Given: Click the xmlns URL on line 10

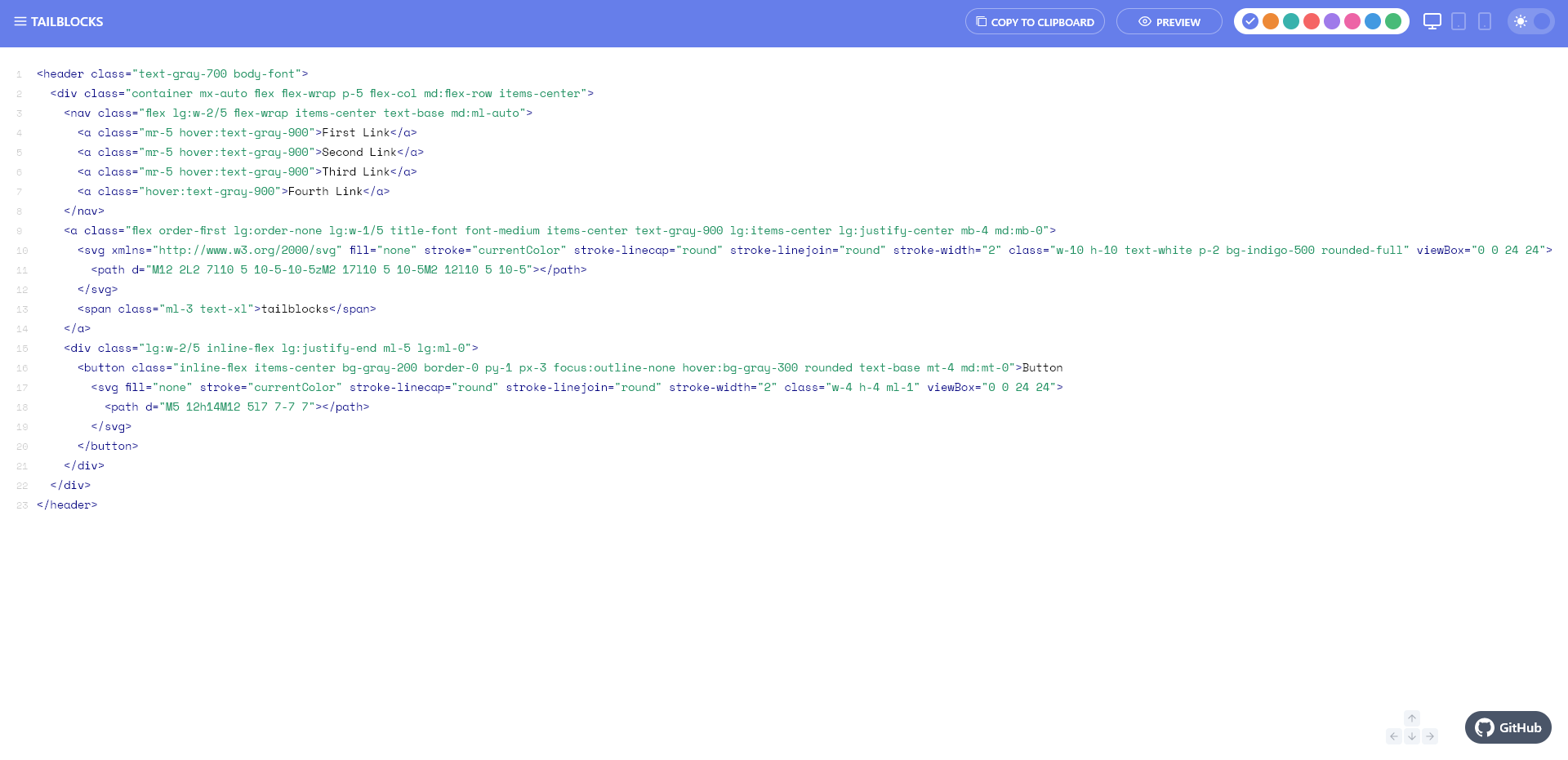Looking at the screenshot, I should [247, 250].
